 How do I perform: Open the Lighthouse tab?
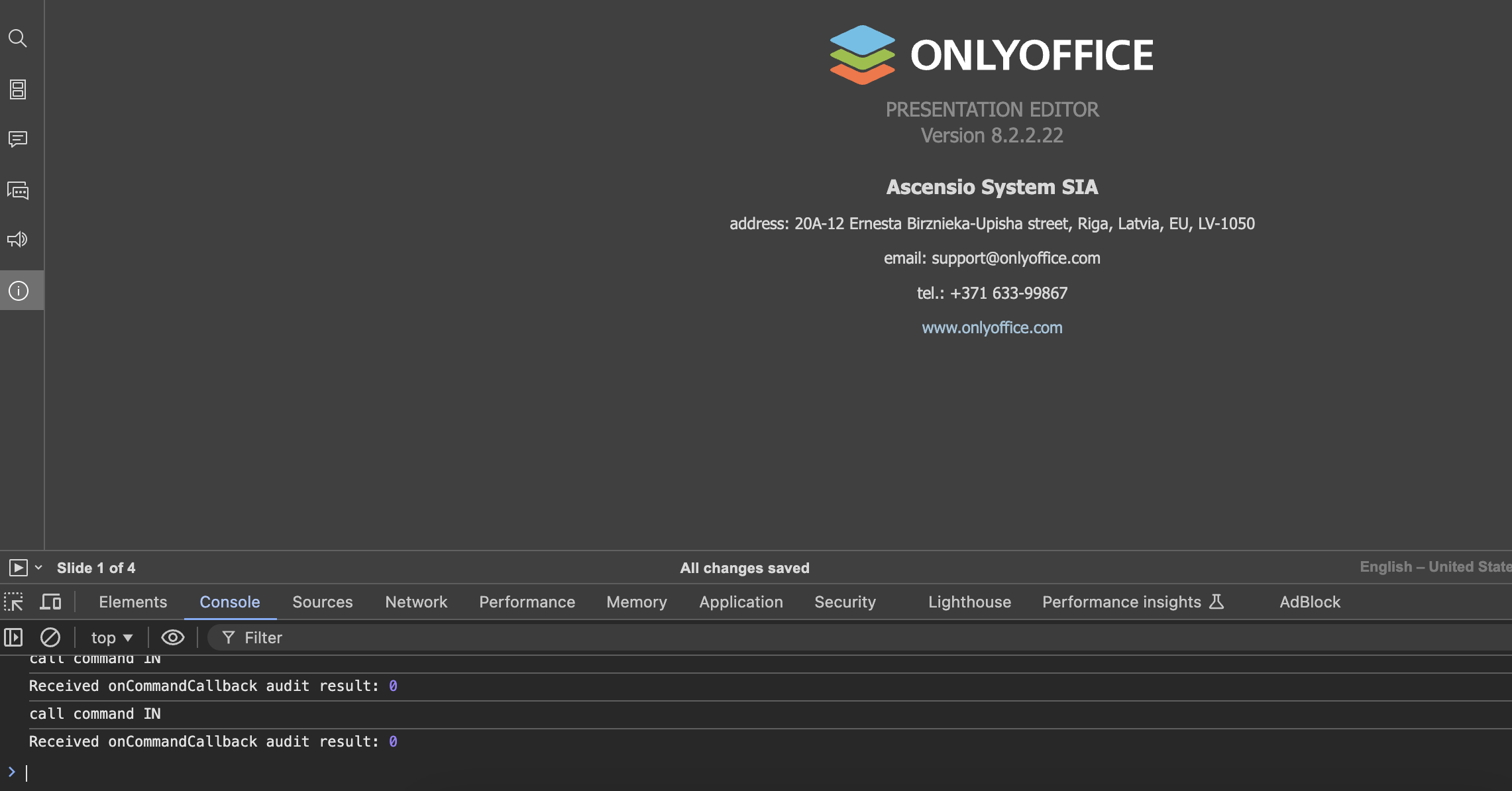[x=970, y=602]
